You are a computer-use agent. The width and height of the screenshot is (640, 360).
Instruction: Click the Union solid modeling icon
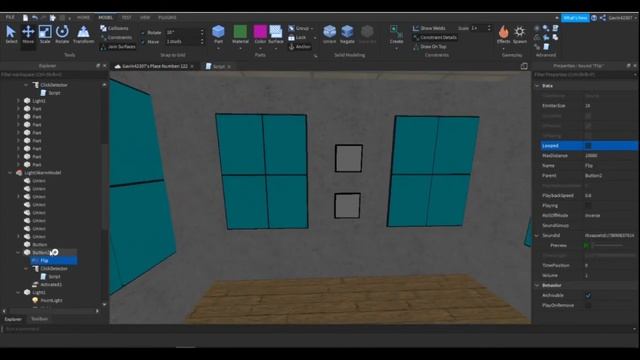[x=329, y=32]
